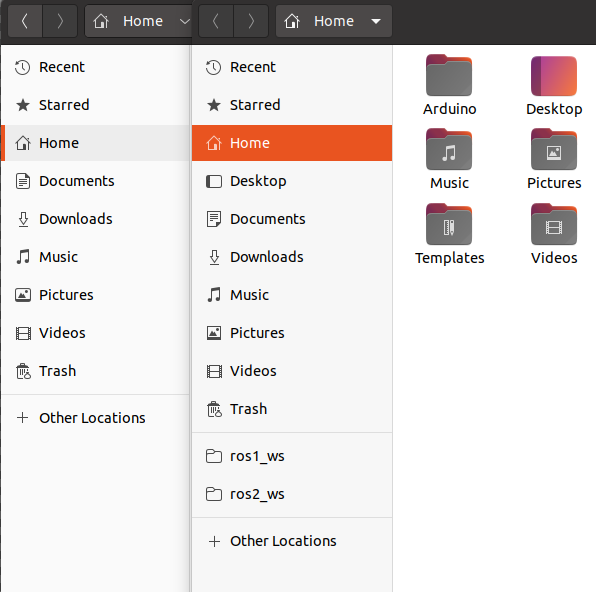This screenshot has height=592, width=596.
Task: Go back using left window's back arrow
Action: [x=25, y=21]
